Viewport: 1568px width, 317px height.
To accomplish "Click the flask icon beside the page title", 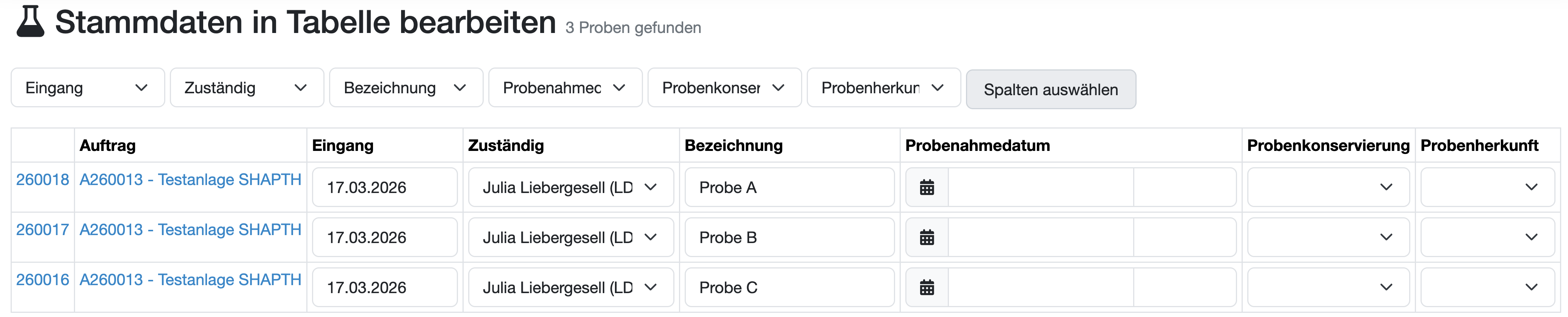I will 30,22.
